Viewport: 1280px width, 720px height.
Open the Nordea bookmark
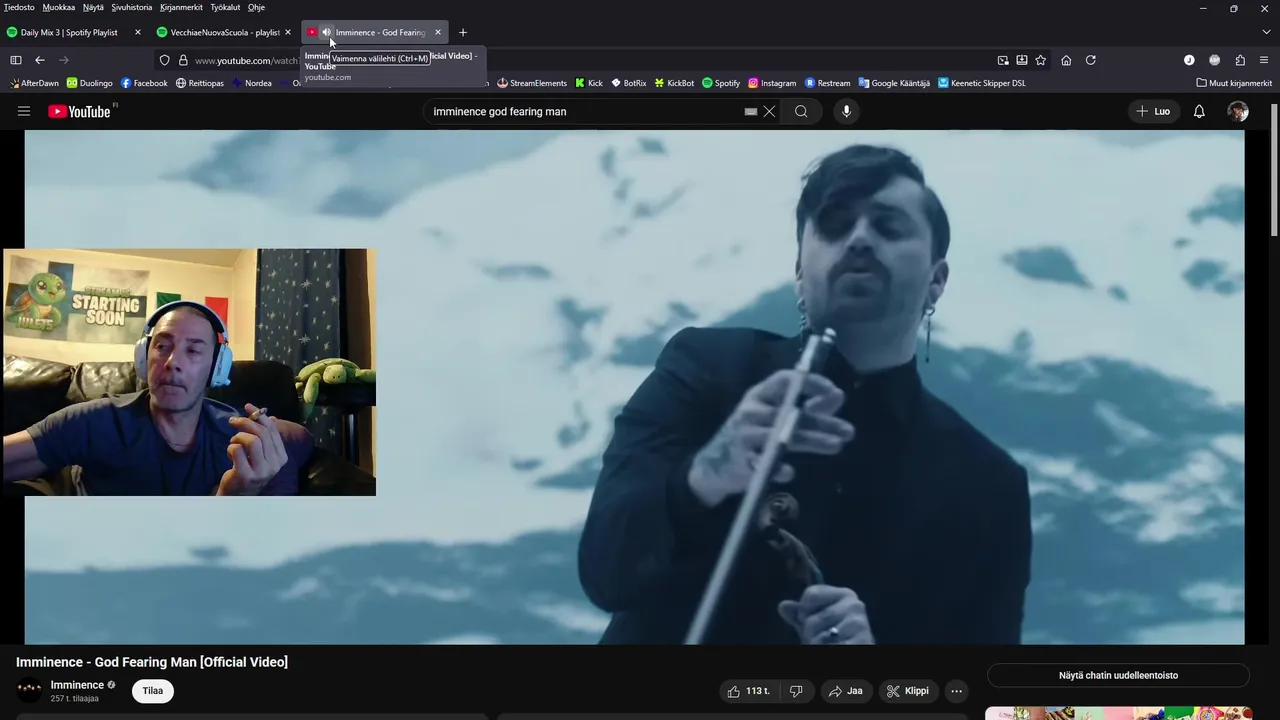[252, 83]
